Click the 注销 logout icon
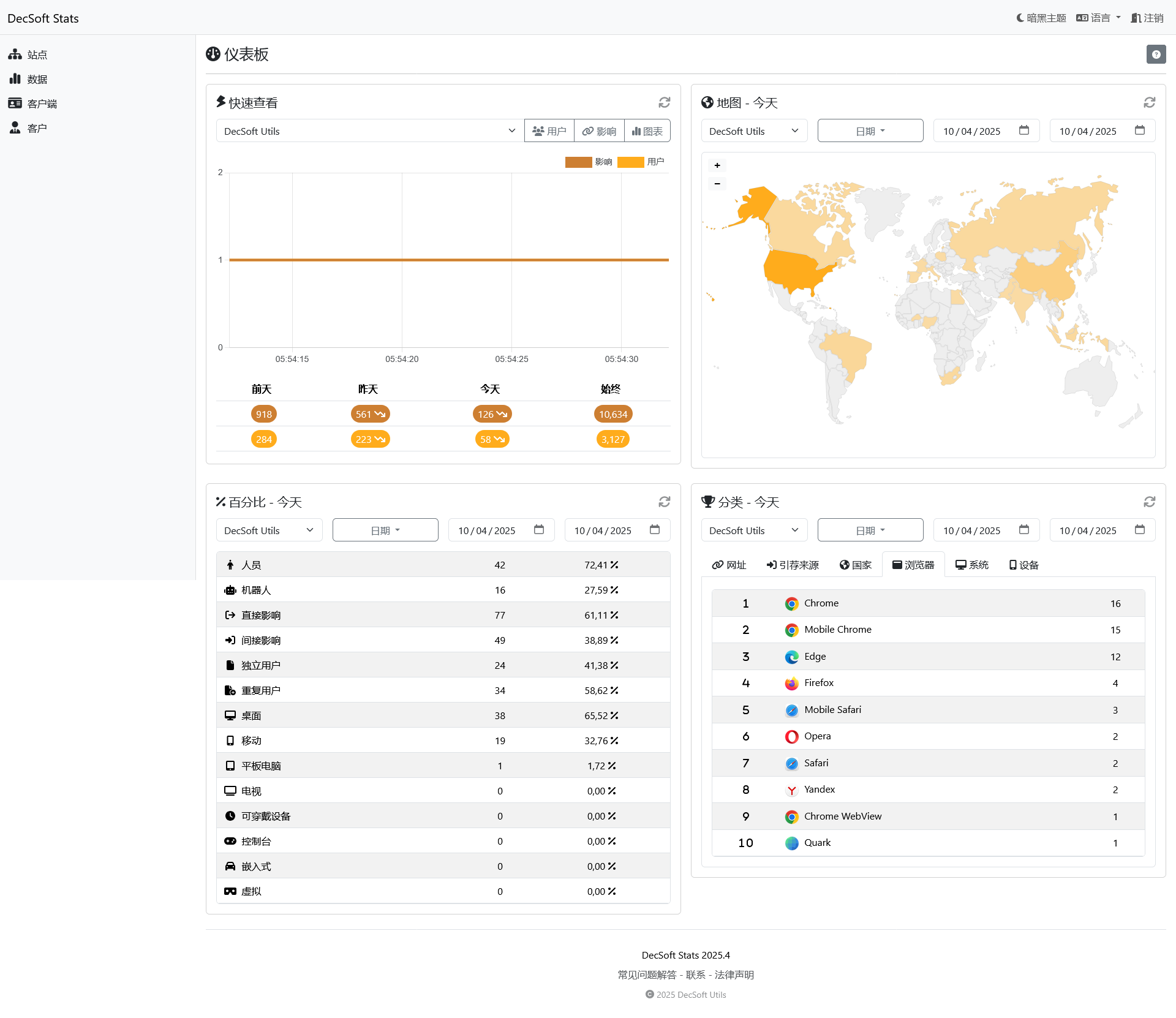 (1148, 18)
